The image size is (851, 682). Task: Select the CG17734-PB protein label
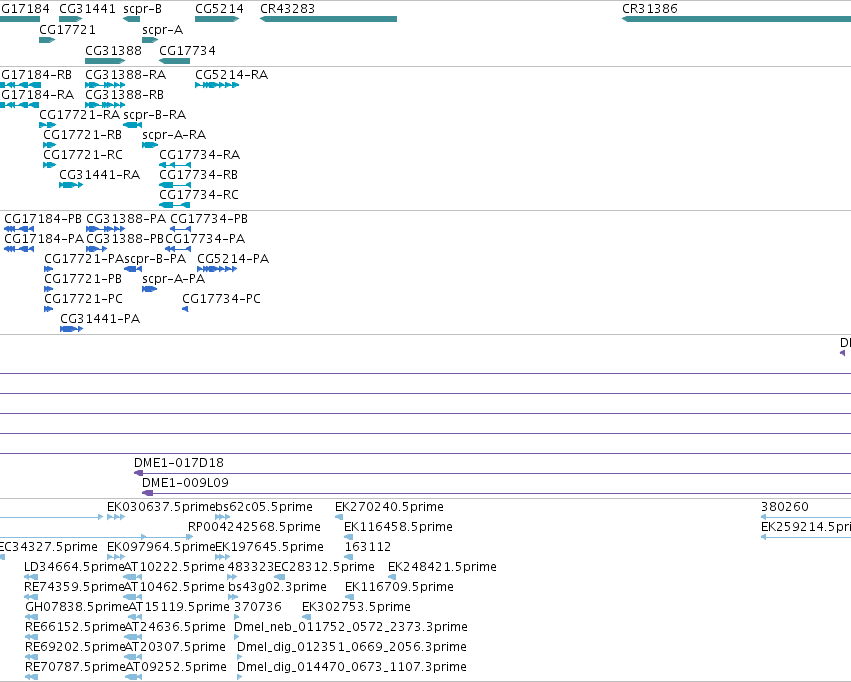pos(209,219)
